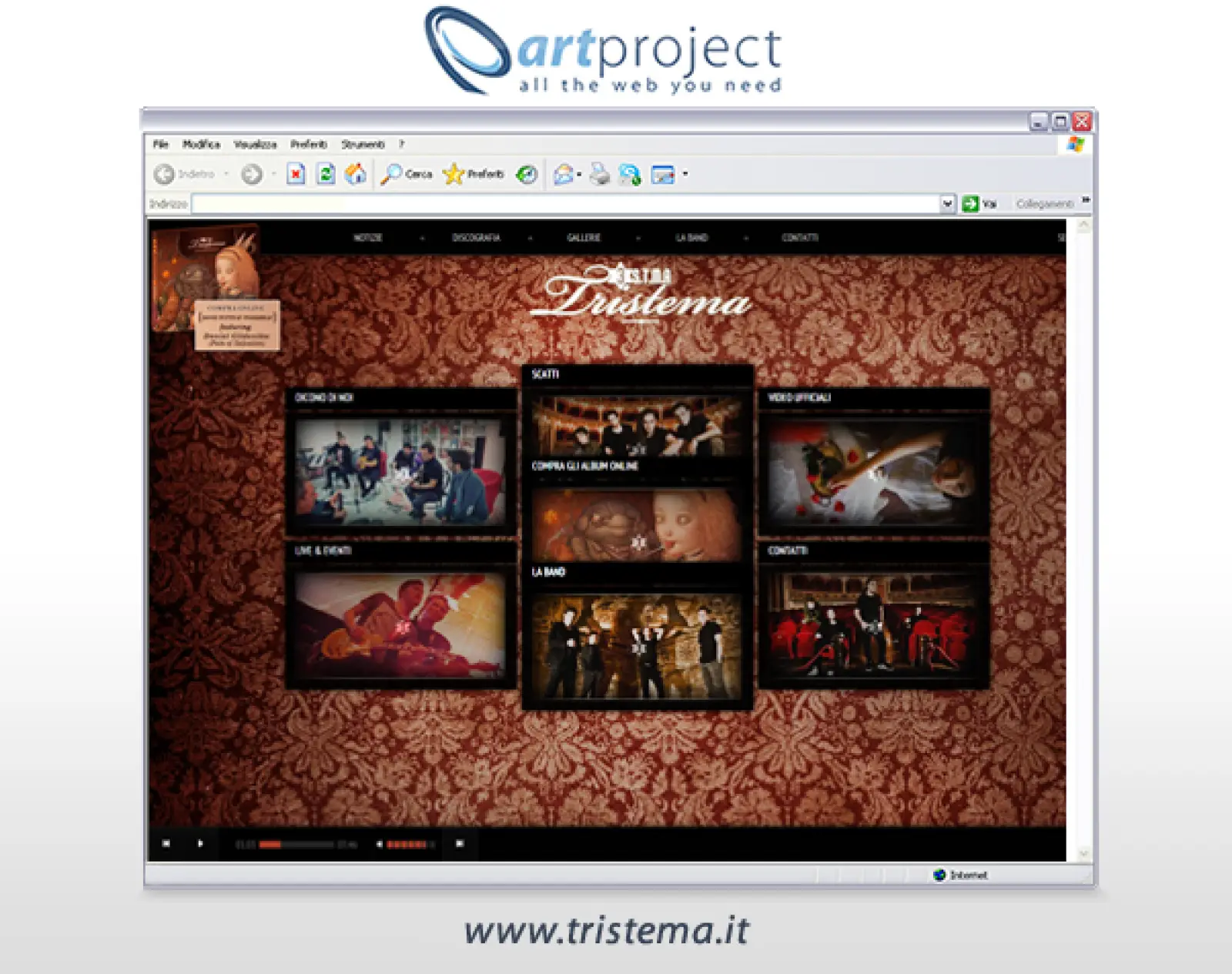The image size is (1232, 974).
Task: Click the Mail envelope toolbar icon
Action: pyautogui.click(x=564, y=175)
